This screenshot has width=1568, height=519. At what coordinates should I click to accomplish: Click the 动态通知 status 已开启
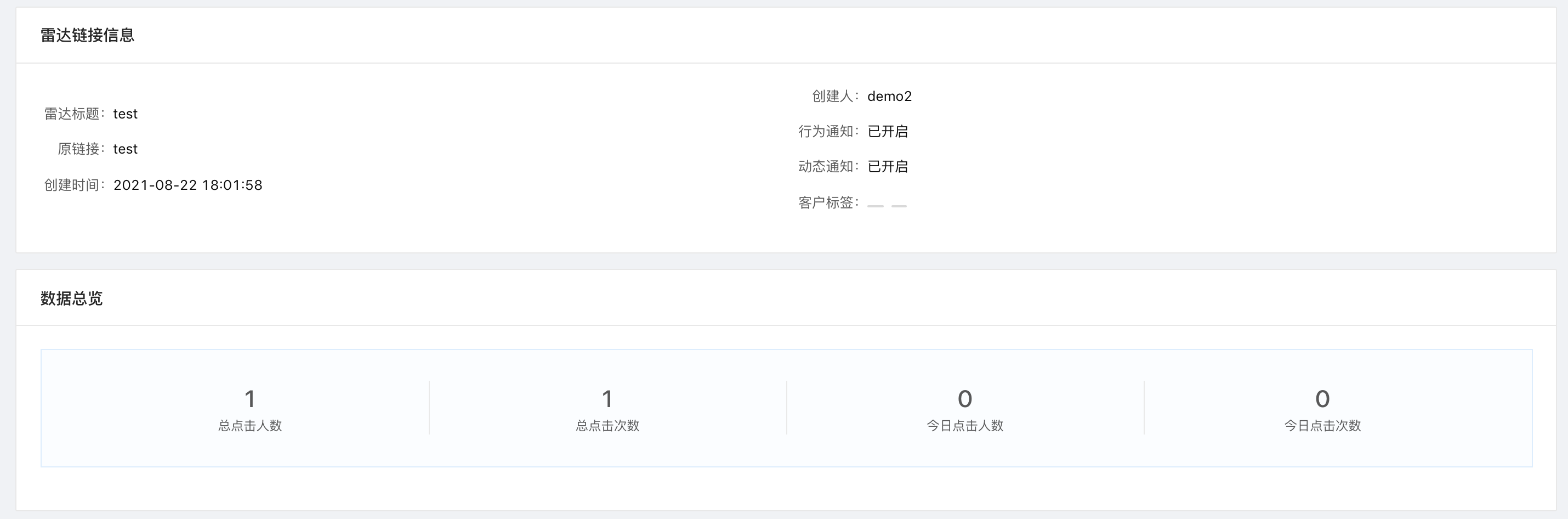pyautogui.click(x=888, y=167)
